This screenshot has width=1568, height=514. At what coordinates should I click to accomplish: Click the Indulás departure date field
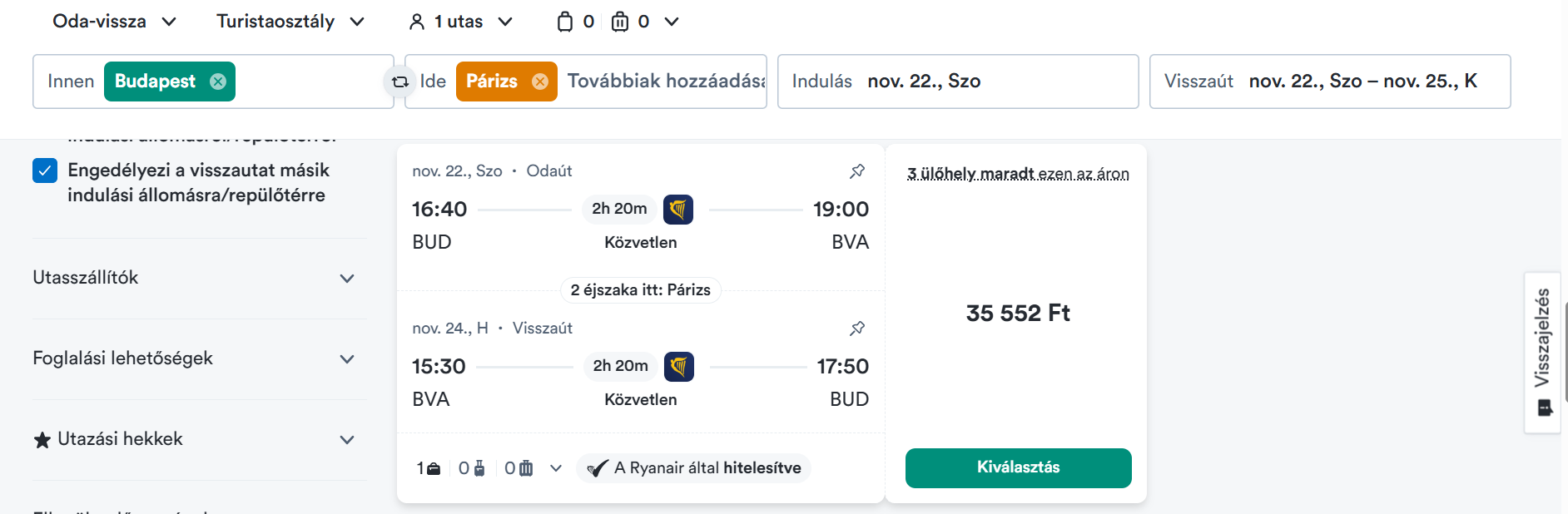[957, 82]
